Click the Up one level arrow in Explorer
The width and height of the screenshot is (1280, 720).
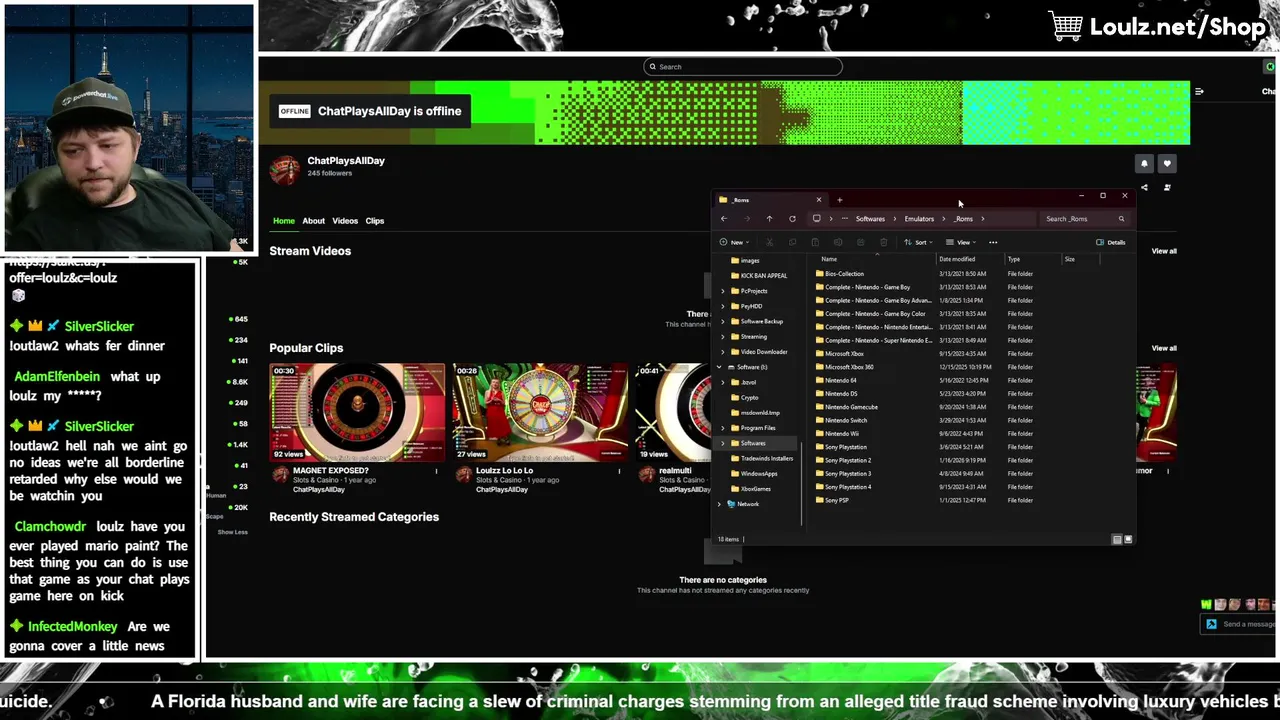click(769, 219)
